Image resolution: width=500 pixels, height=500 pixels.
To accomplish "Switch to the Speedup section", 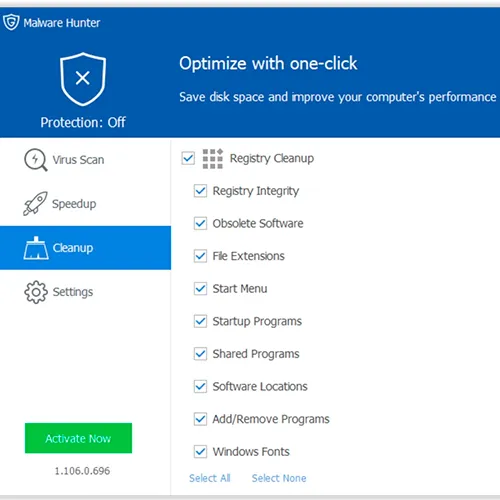I will (x=85, y=204).
